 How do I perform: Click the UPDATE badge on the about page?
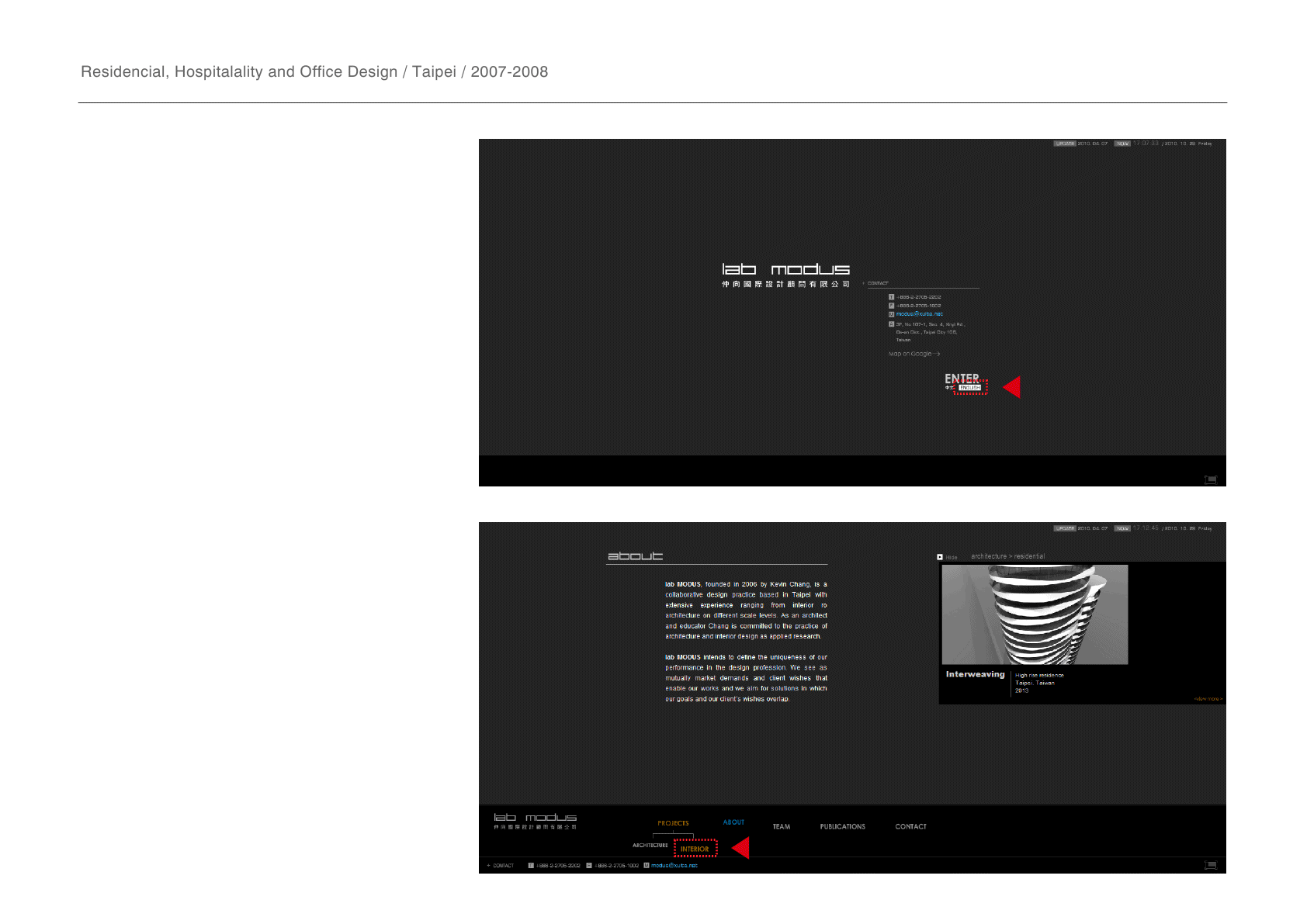tap(1065, 528)
